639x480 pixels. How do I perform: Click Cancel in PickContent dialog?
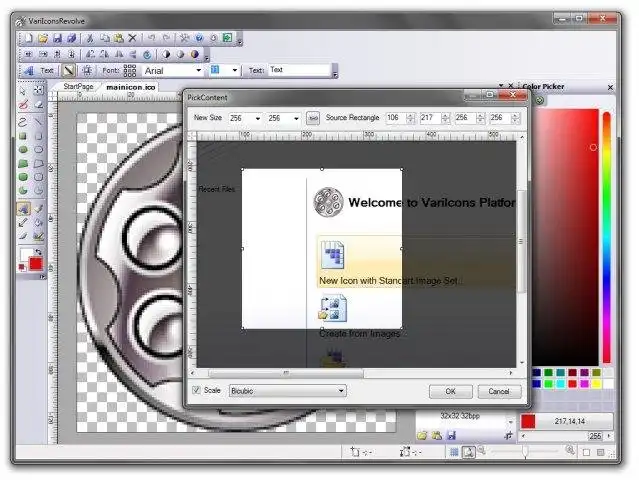(499, 392)
